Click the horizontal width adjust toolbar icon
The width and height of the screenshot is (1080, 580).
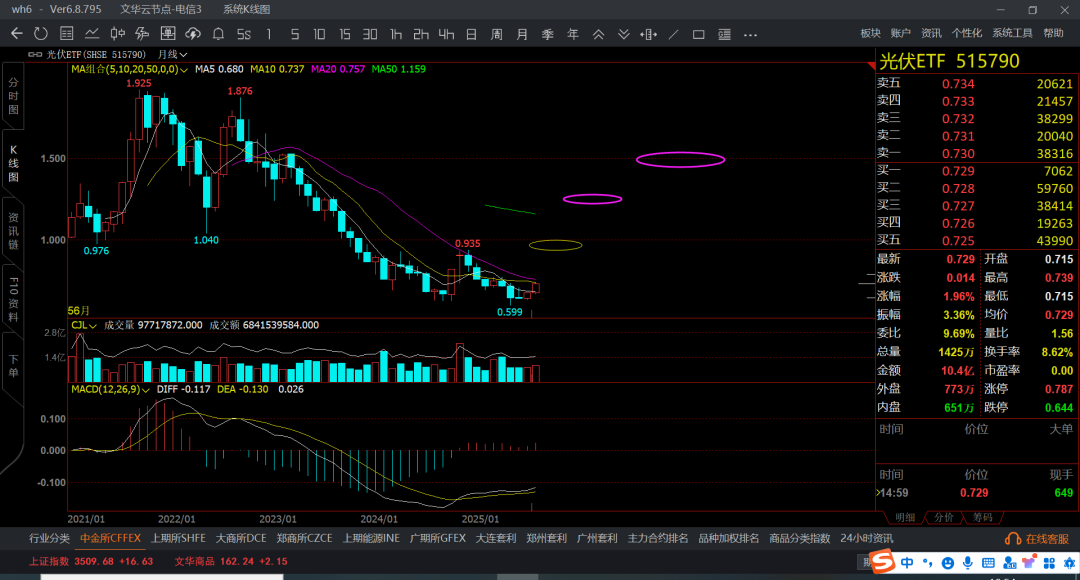point(648,34)
